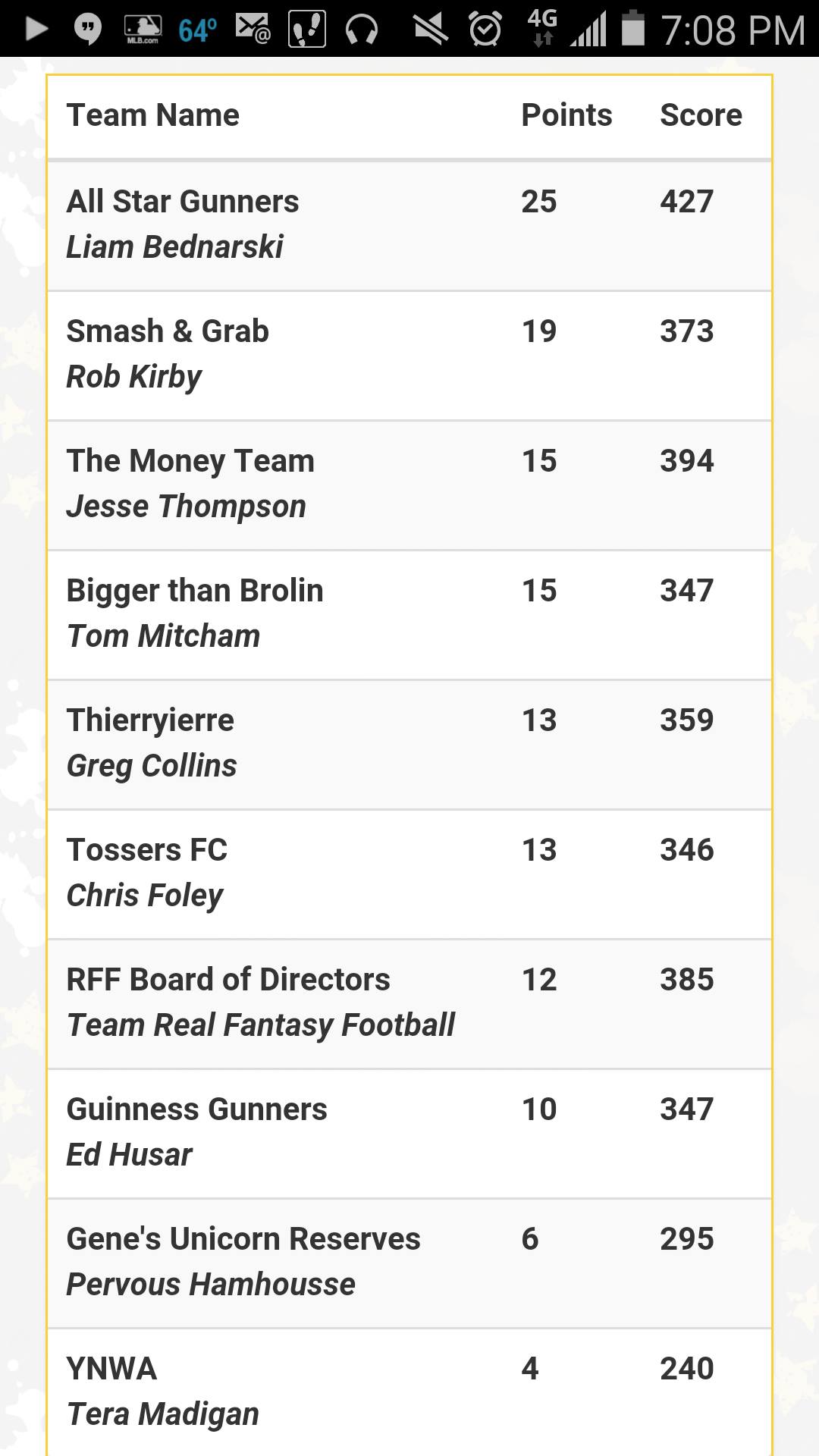Tap the email notification icon
819x1456 pixels.
click(253, 29)
